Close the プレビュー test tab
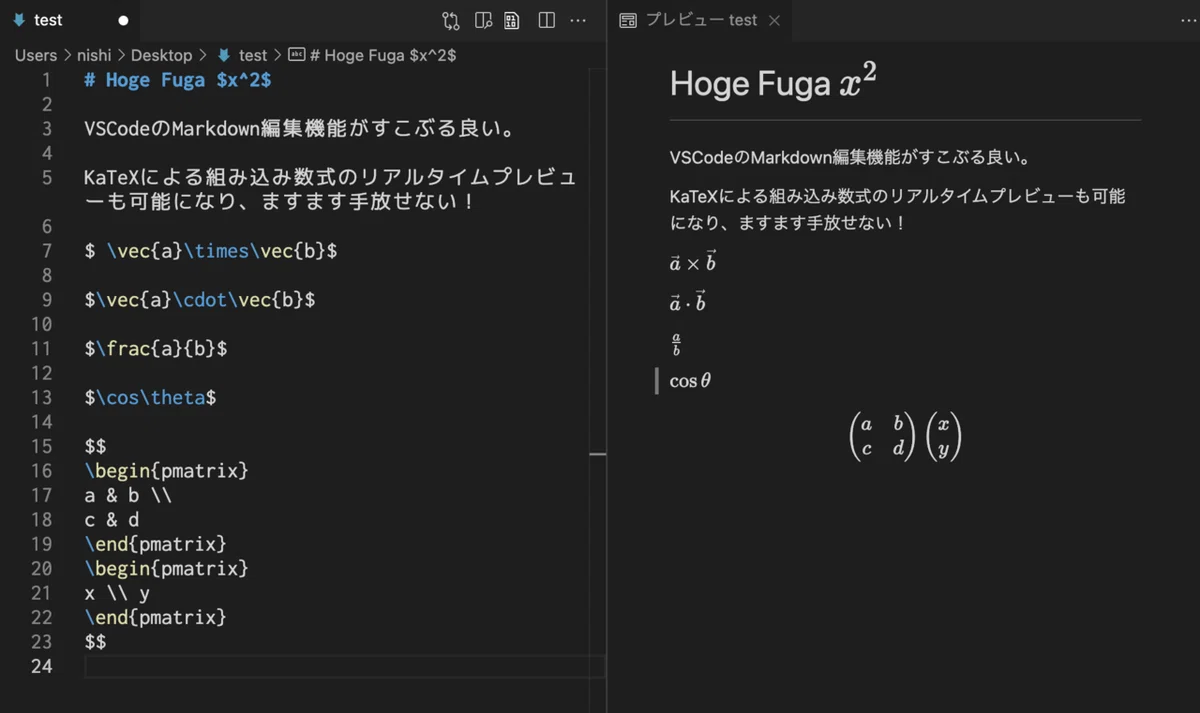The image size is (1200, 713). 774,20
